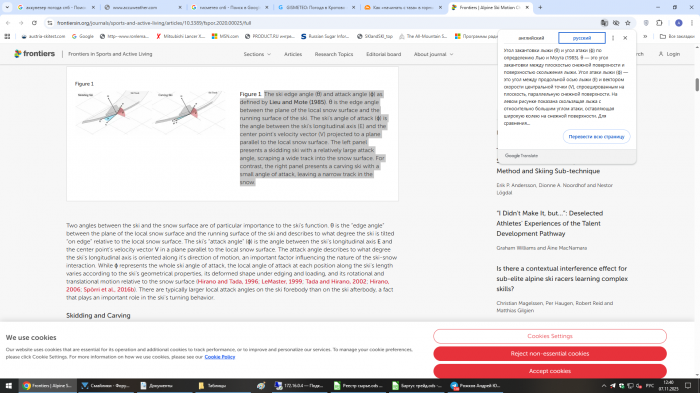
Task: Open the Cookie Policy link
Action: [220, 357]
